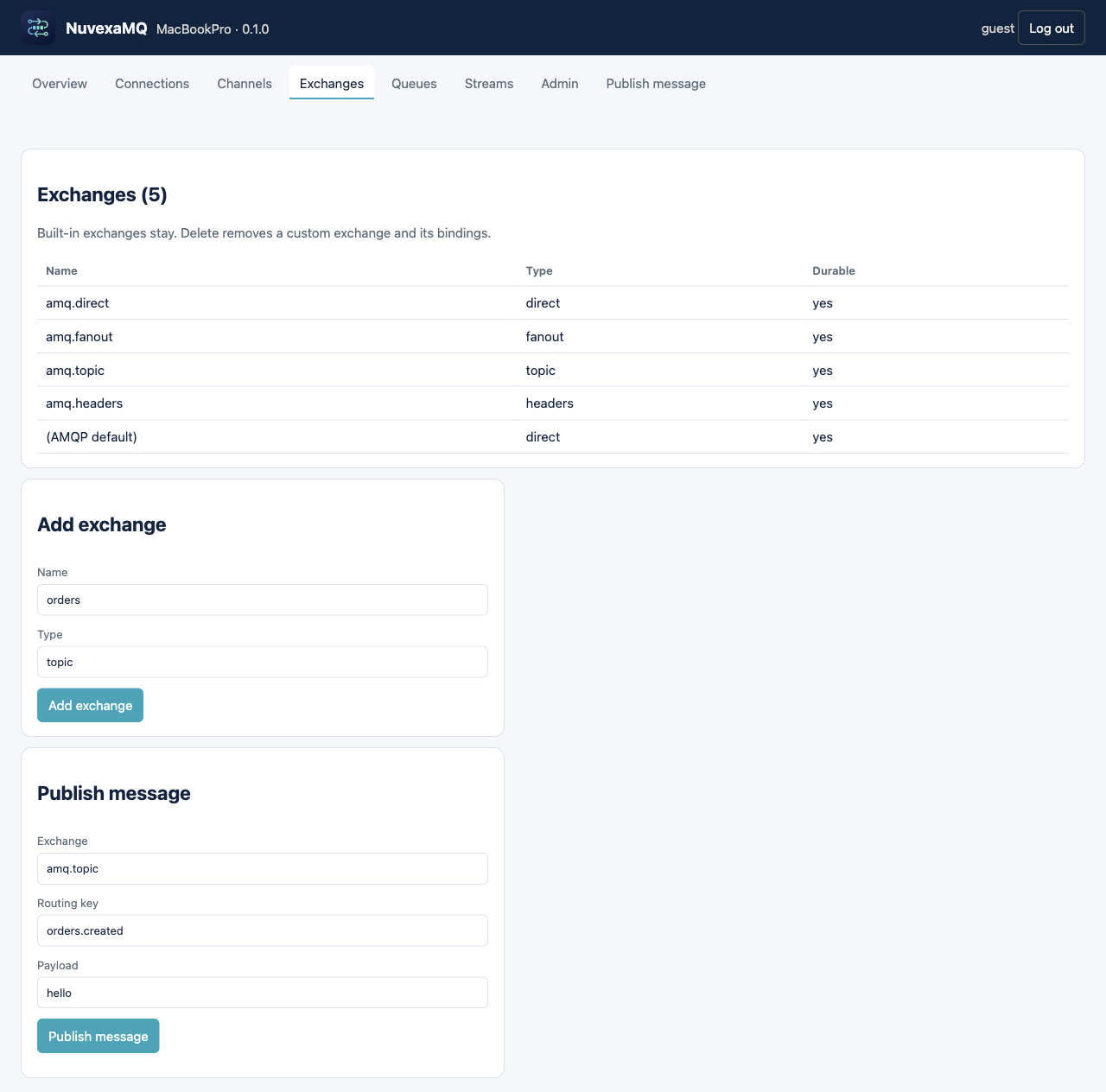Select the (AMQP default) exchange name

(x=92, y=437)
